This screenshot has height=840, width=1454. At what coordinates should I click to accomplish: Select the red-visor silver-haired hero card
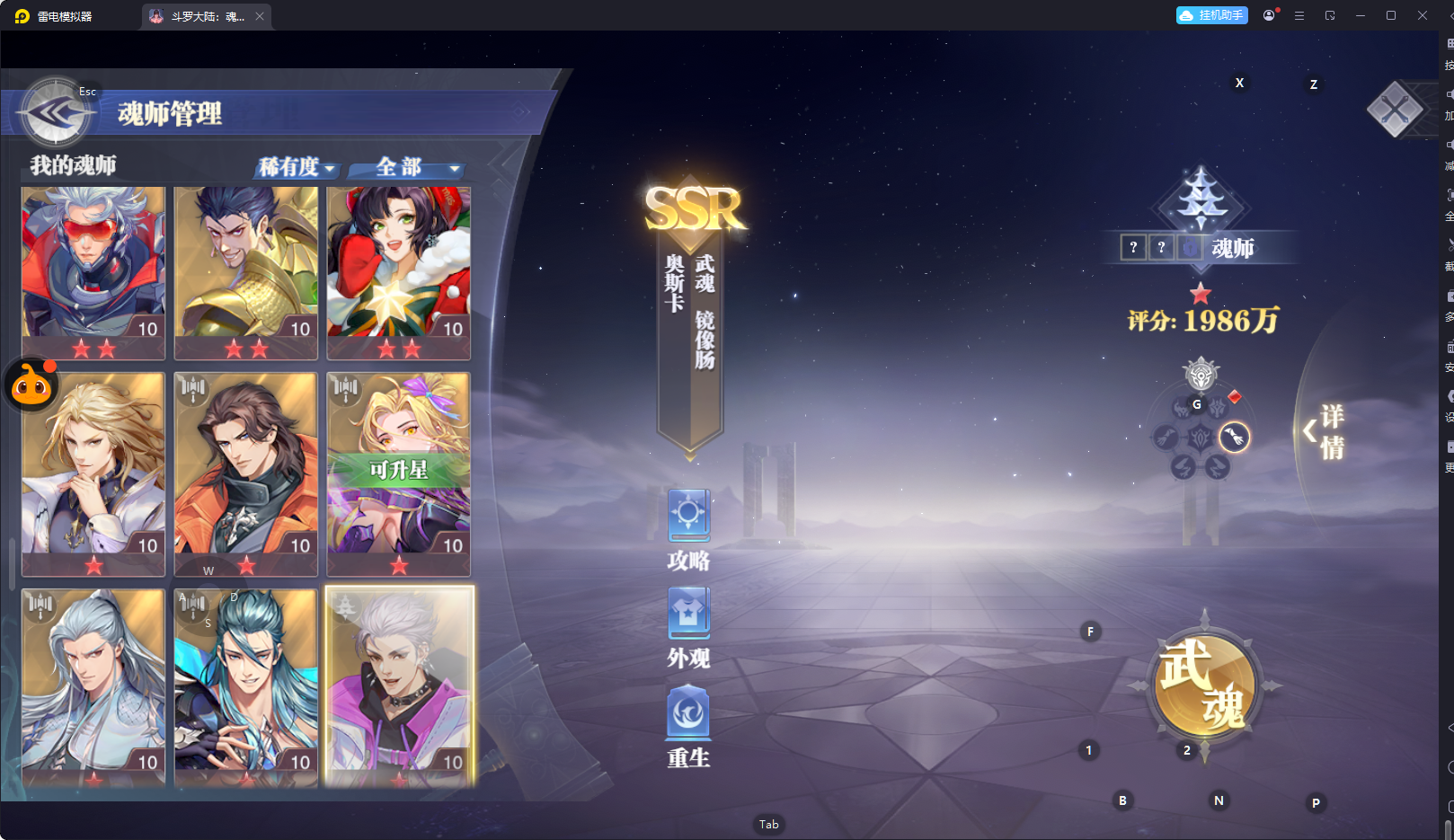tap(93, 273)
